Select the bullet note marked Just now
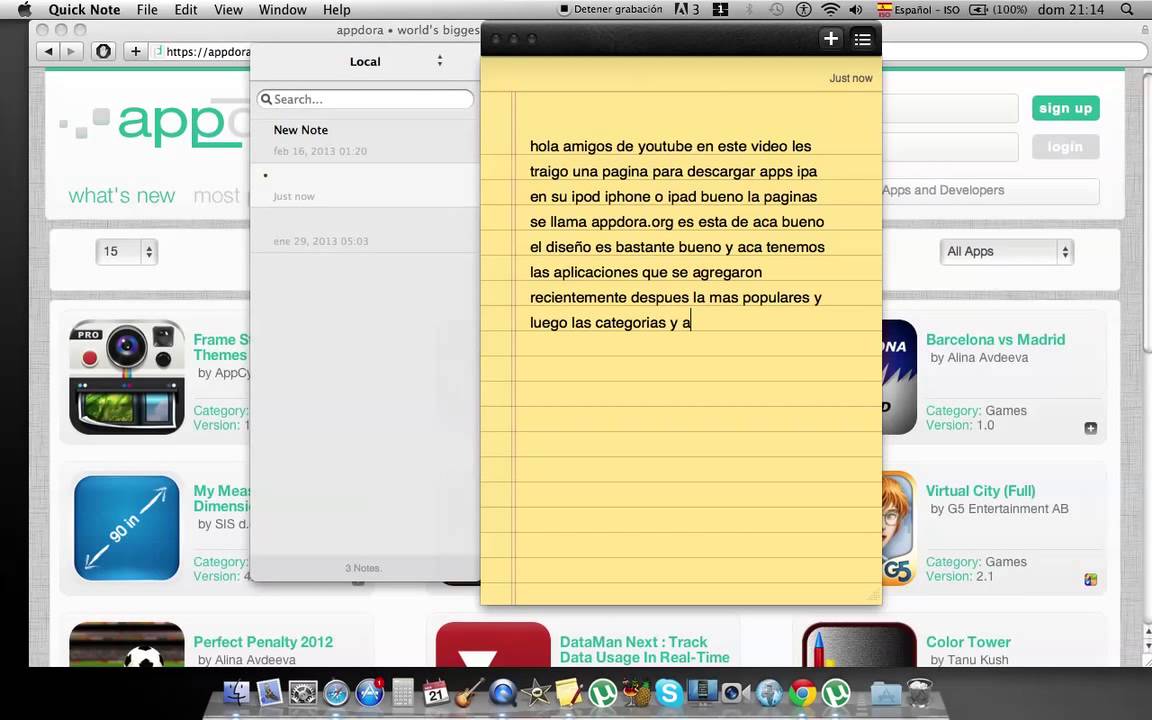The image size is (1152, 720). [x=365, y=185]
